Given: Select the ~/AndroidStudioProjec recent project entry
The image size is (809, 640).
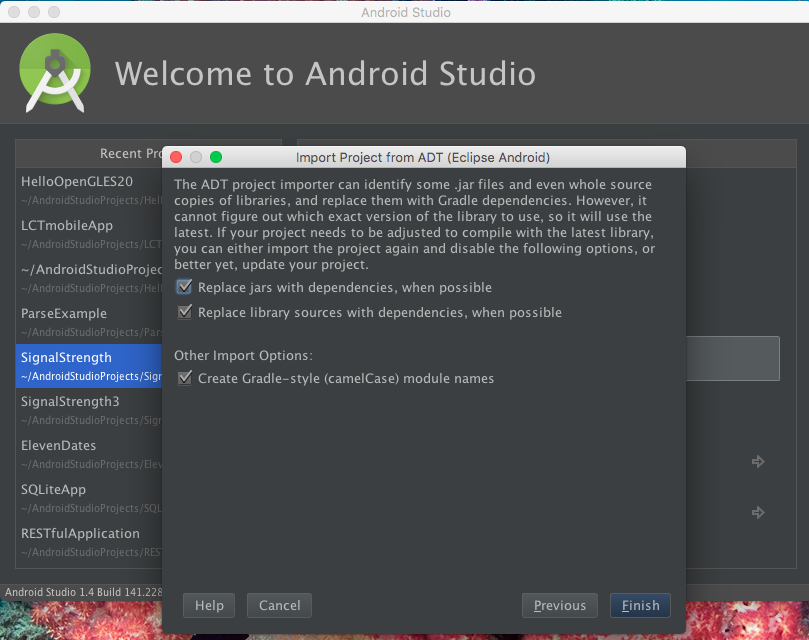Looking at the screenshot, I should (89, 278).
